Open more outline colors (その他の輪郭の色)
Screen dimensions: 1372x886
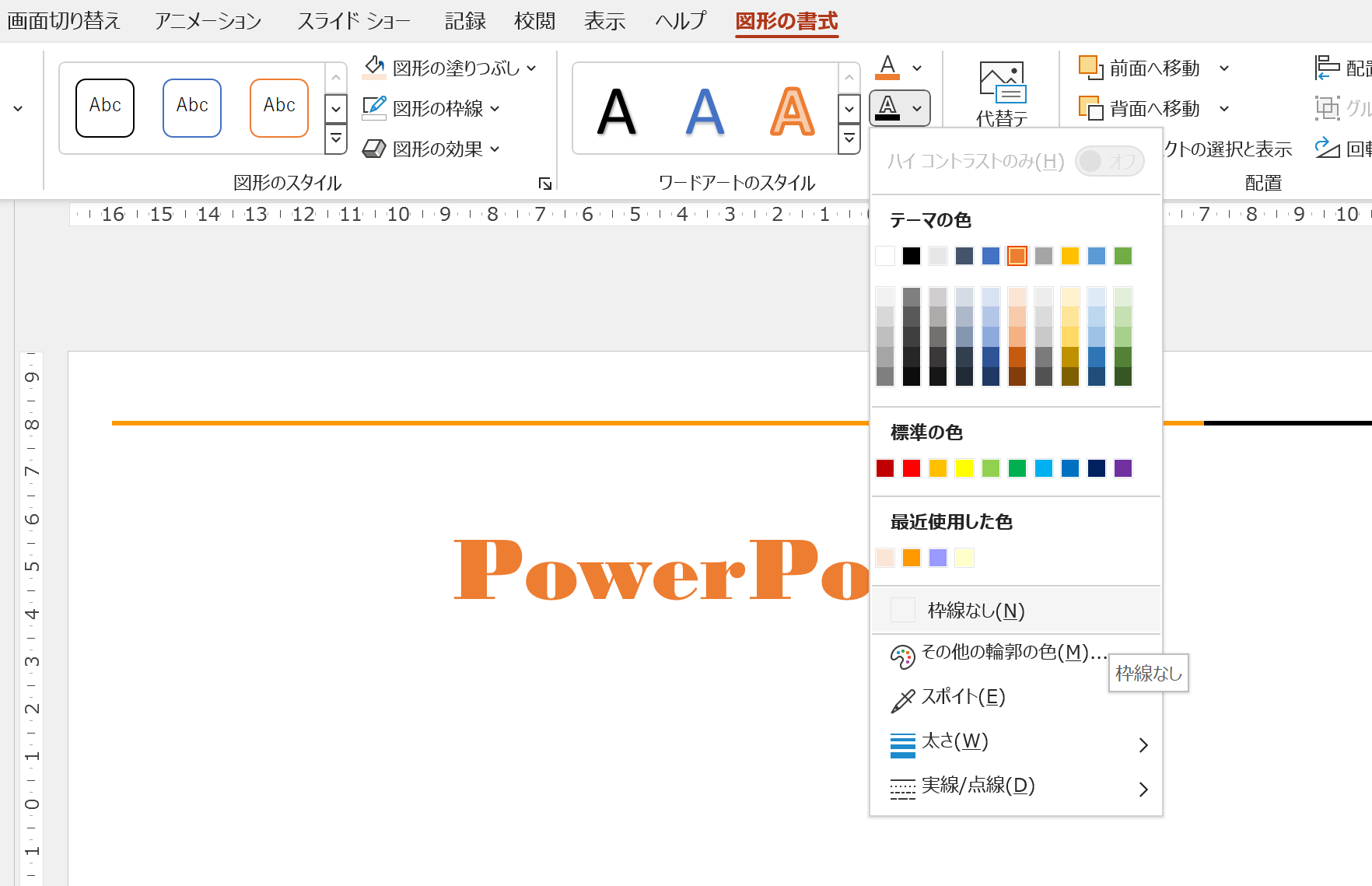1012,652
